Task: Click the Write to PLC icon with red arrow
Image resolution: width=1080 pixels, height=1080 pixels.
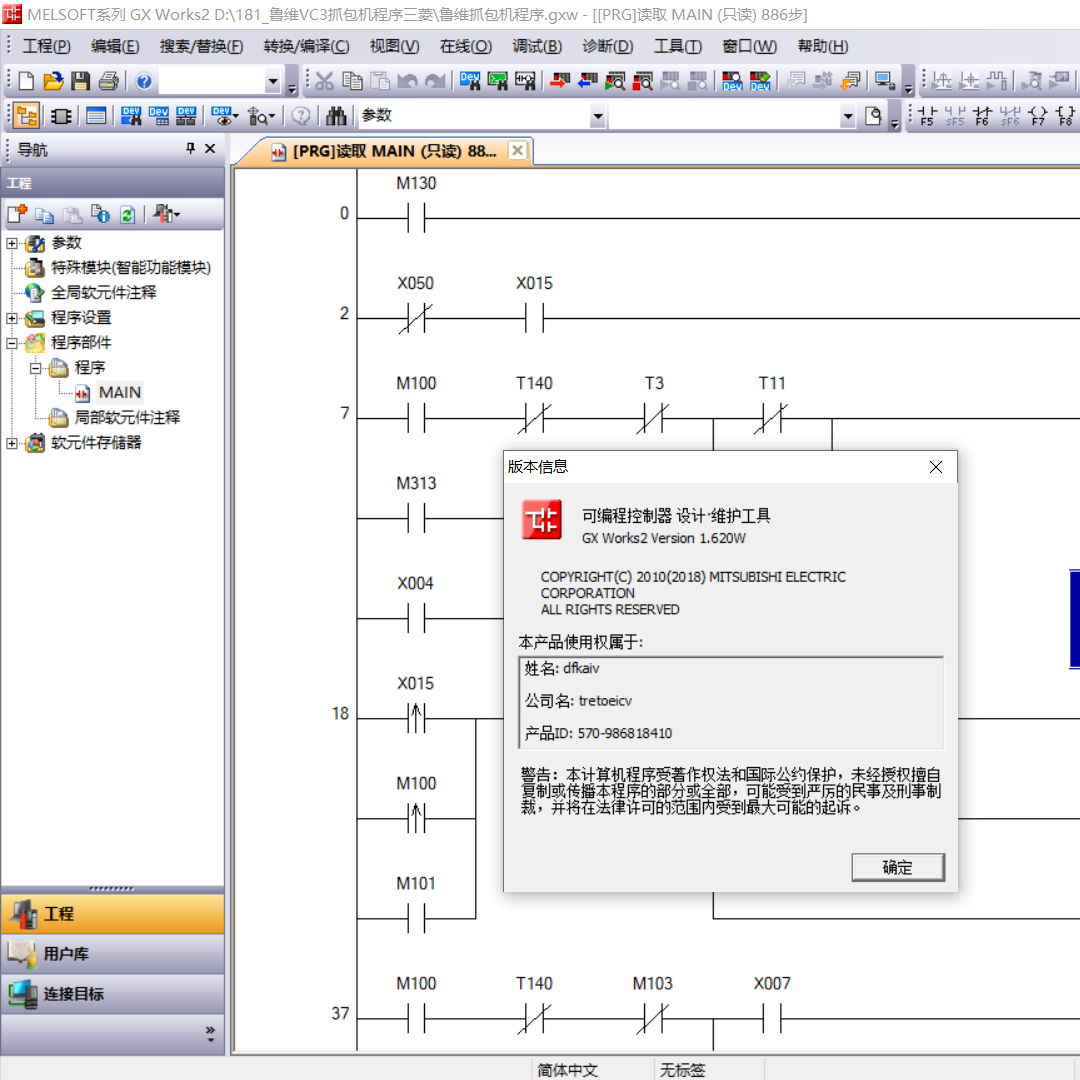Action: pyautogui.click(x=560, y=81)
